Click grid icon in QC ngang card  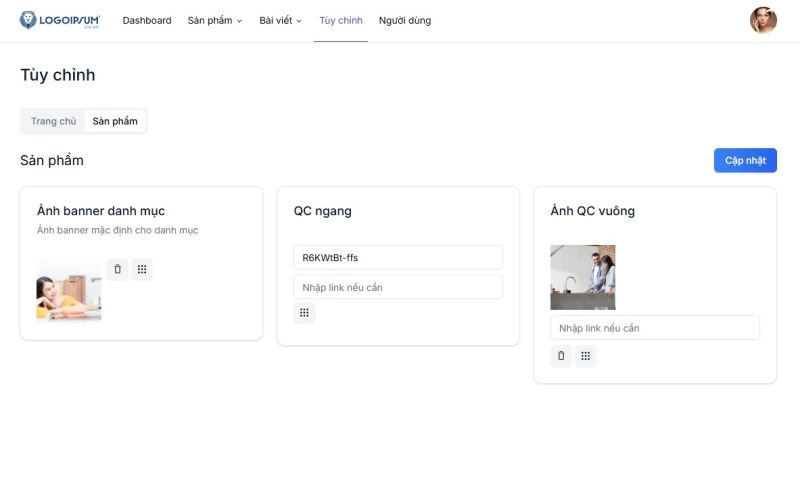pyautogui.click(x=304, y=313)
